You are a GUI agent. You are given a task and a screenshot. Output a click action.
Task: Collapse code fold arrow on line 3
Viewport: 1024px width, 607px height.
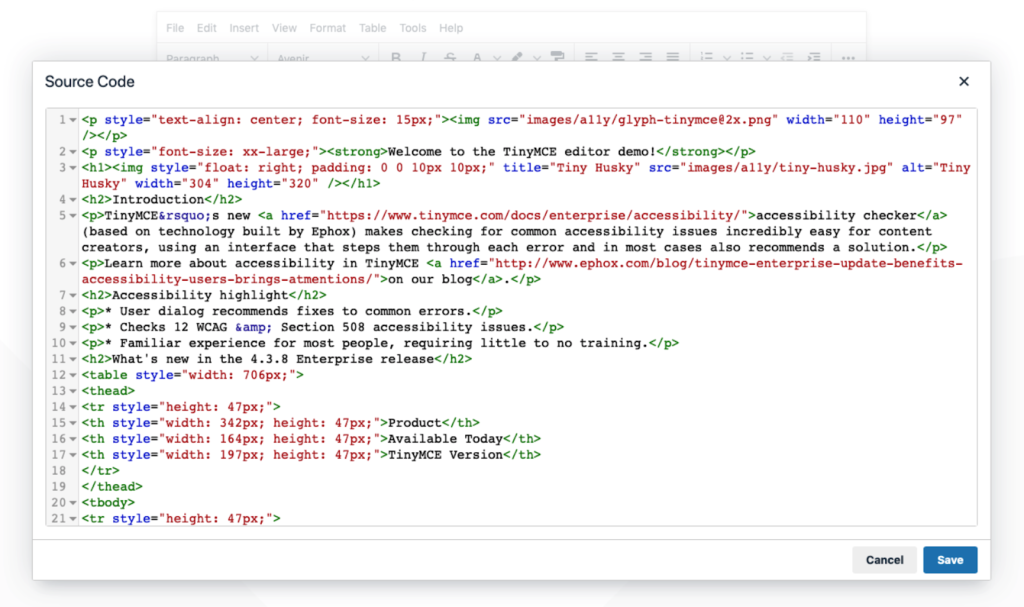coord(73,168)
